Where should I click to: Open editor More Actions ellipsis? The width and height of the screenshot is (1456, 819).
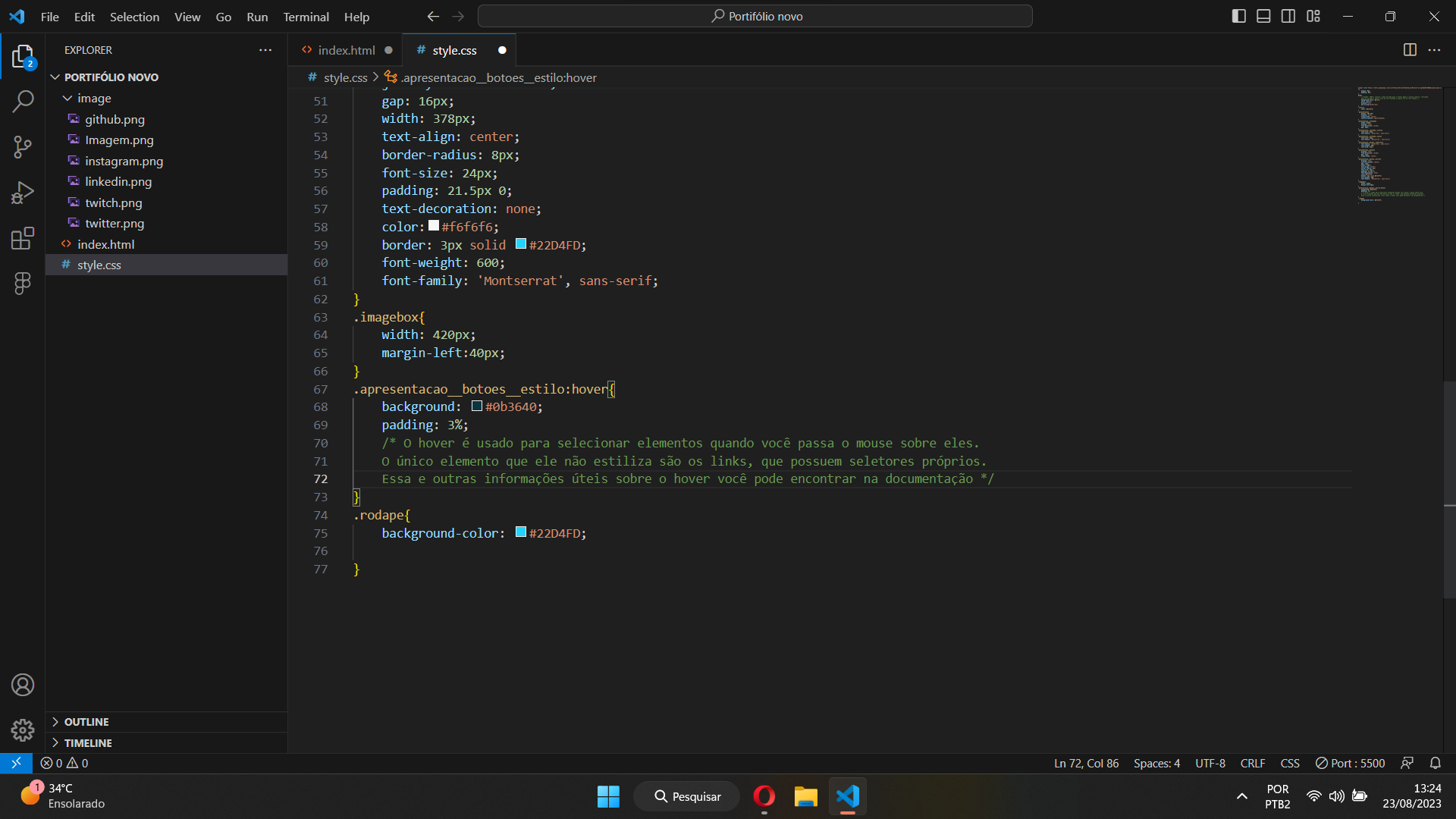(1434, 50)
